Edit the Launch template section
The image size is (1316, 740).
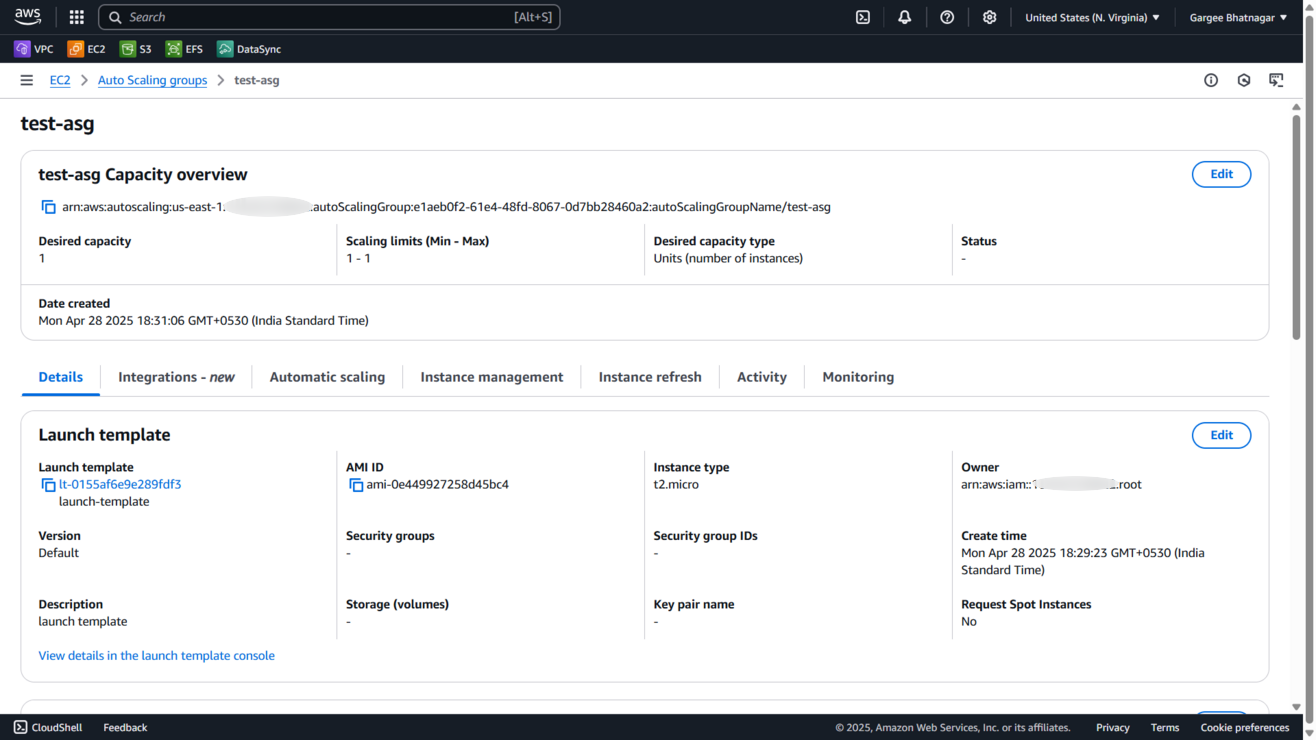click(x=1221, y=435)
